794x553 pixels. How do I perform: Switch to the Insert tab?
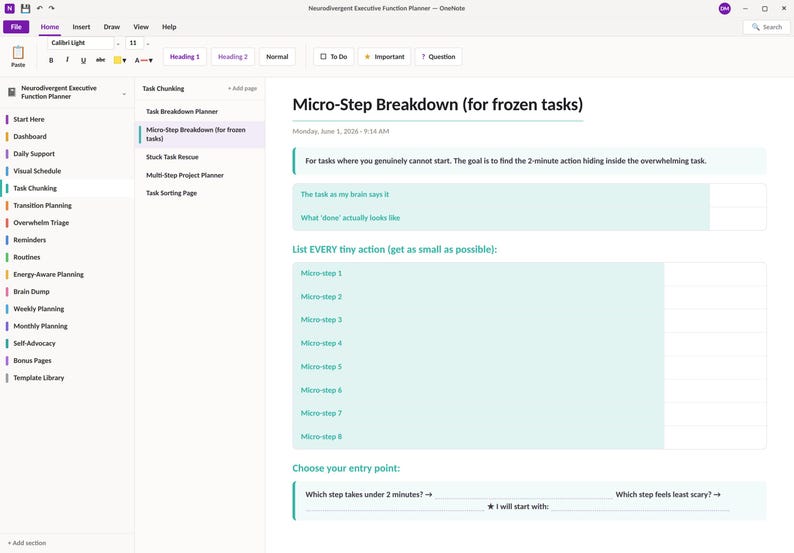coord(81,27)
